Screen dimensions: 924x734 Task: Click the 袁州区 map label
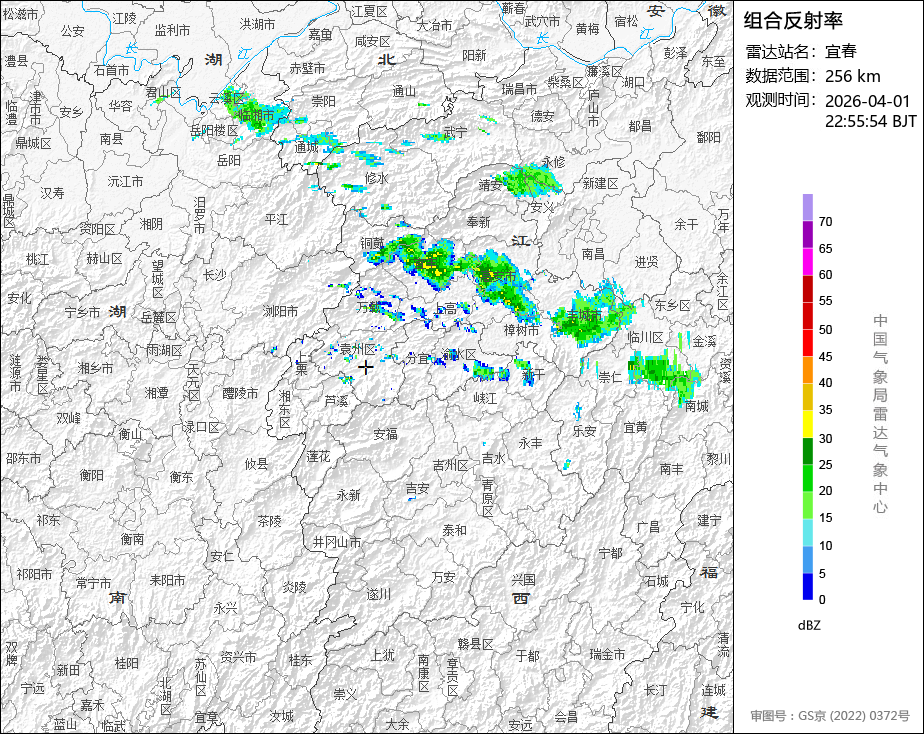pyautogui.click(x=358, y=349)
